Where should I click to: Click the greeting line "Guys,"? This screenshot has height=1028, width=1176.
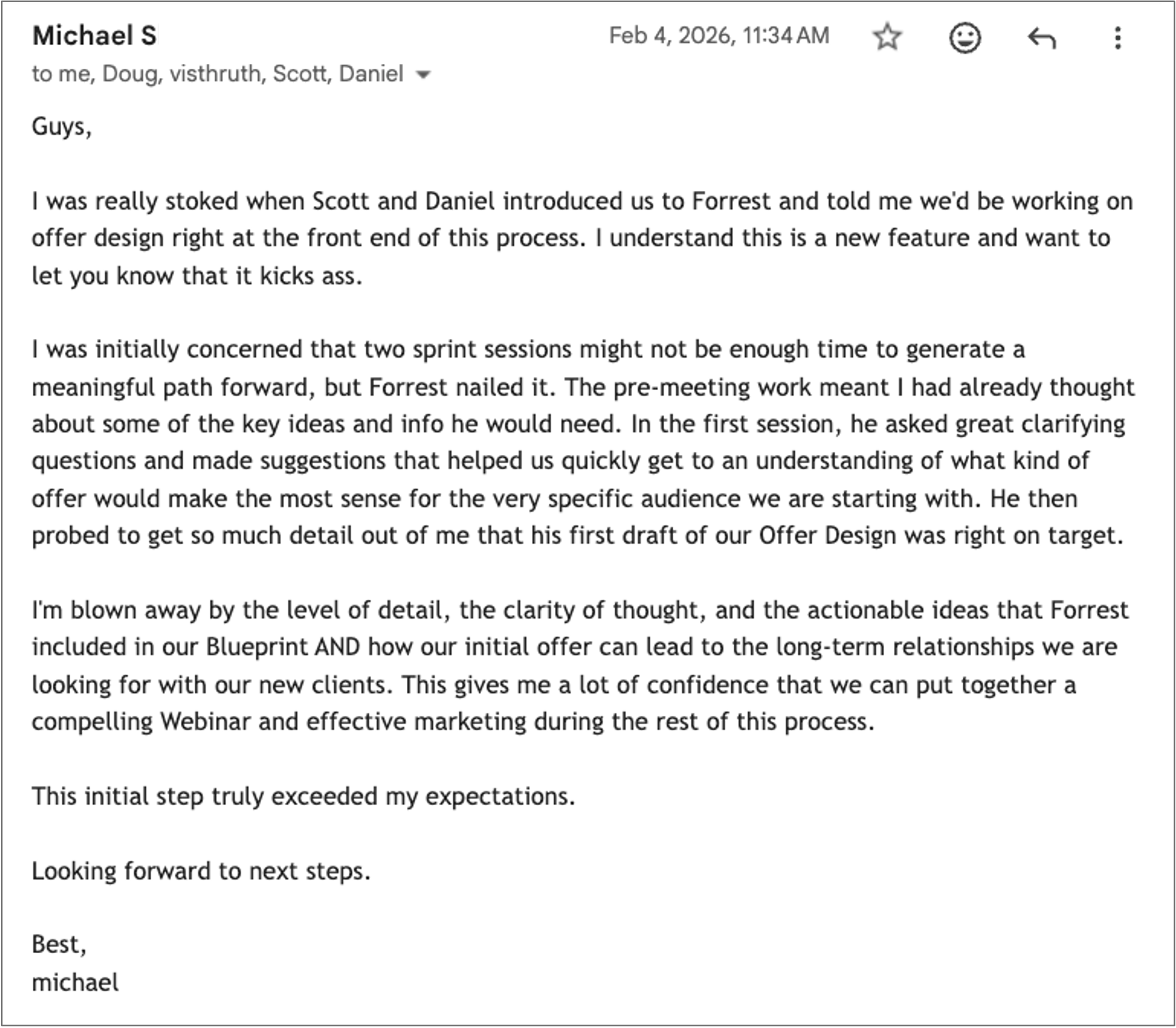tap(61, 126)
